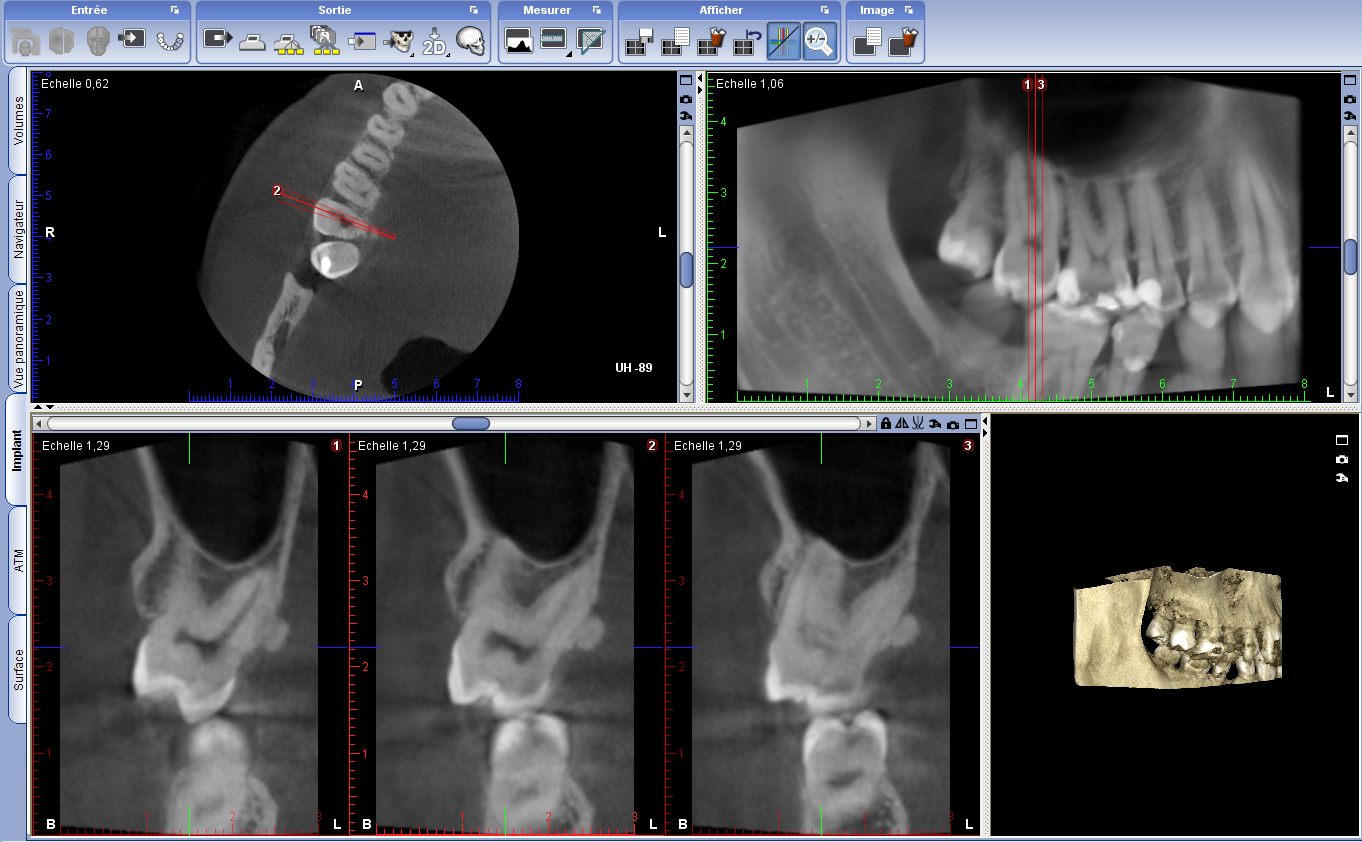
Task: Click the 2D export icon
Action: (434, 41)
